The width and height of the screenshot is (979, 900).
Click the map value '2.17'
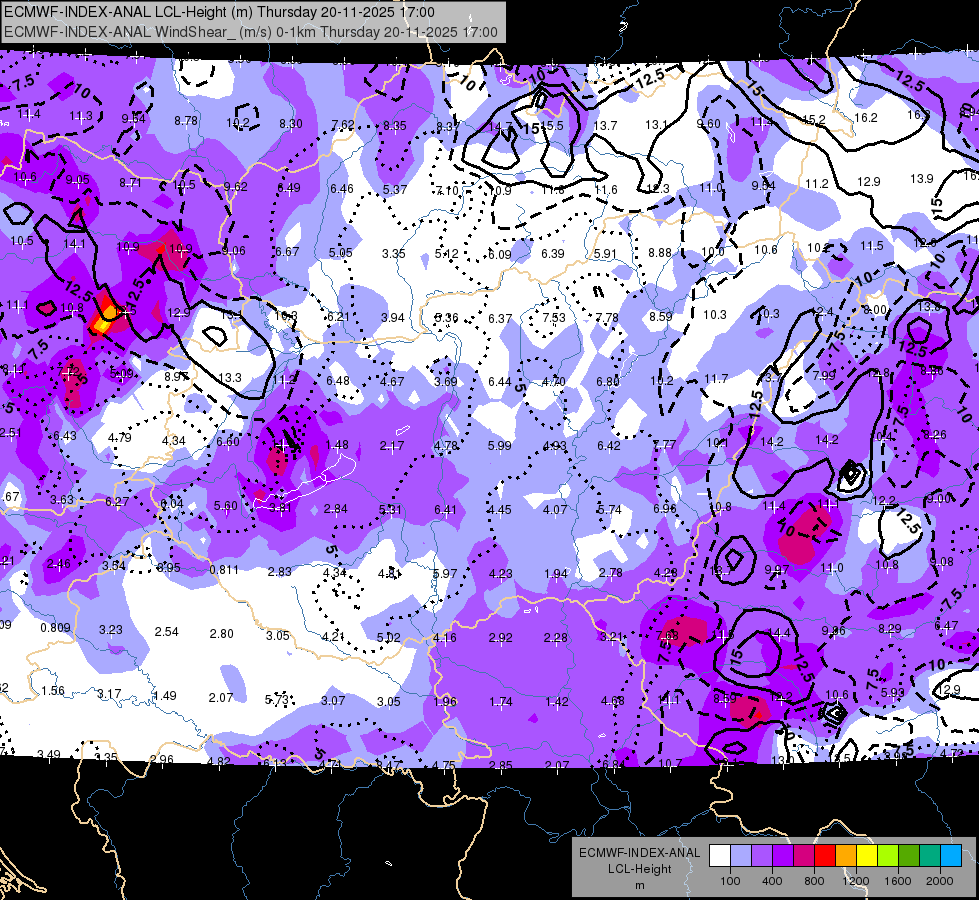coord(392,446)
